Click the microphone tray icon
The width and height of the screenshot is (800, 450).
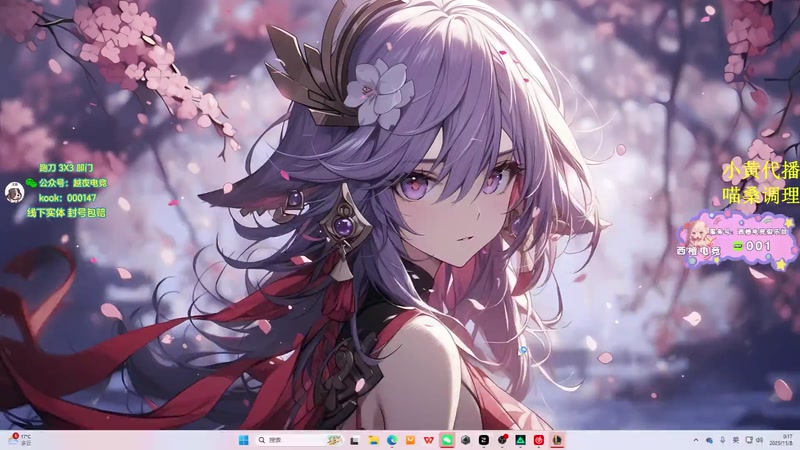[722, 440]
